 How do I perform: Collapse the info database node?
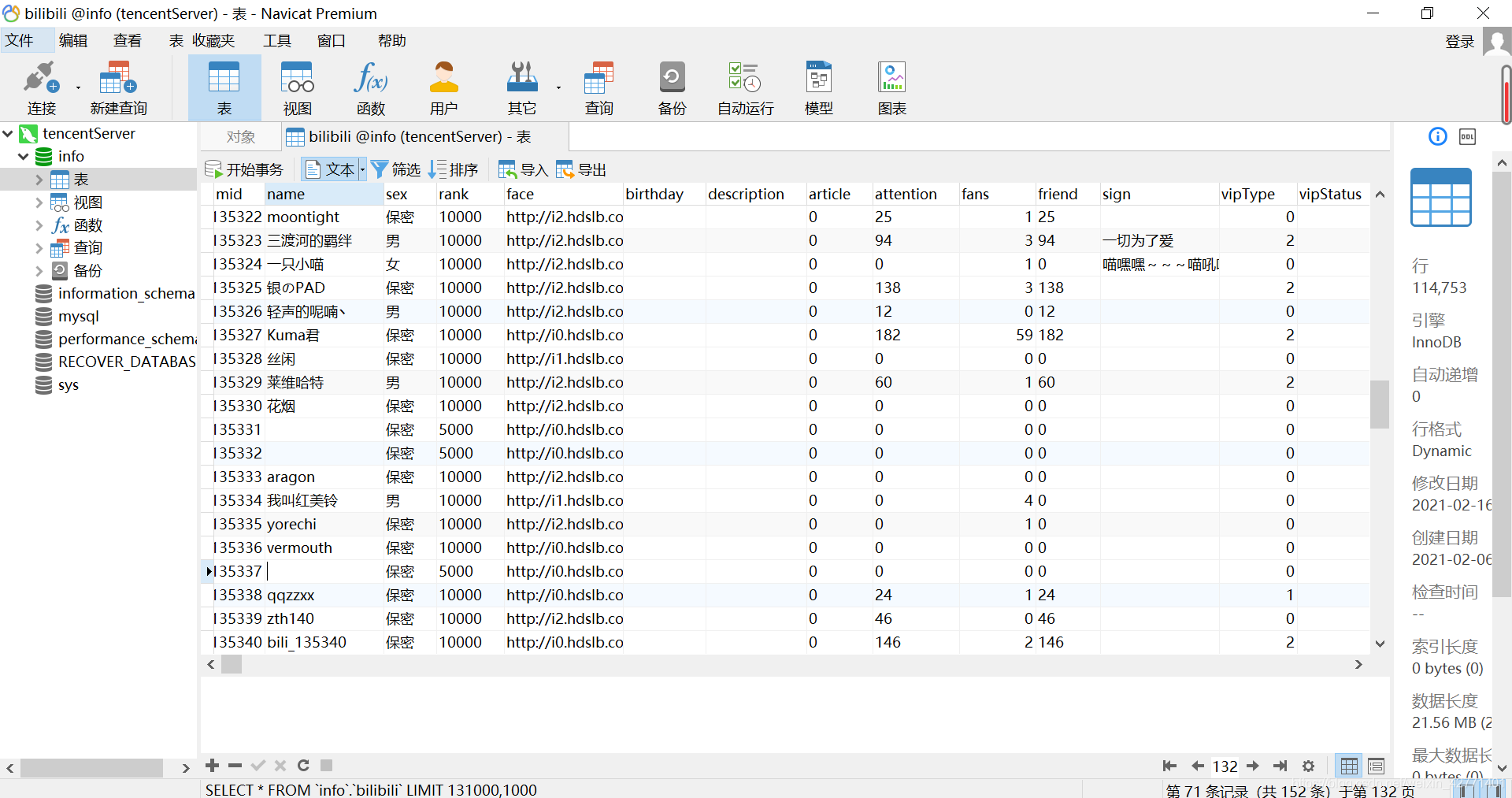(x=24, y=157)
